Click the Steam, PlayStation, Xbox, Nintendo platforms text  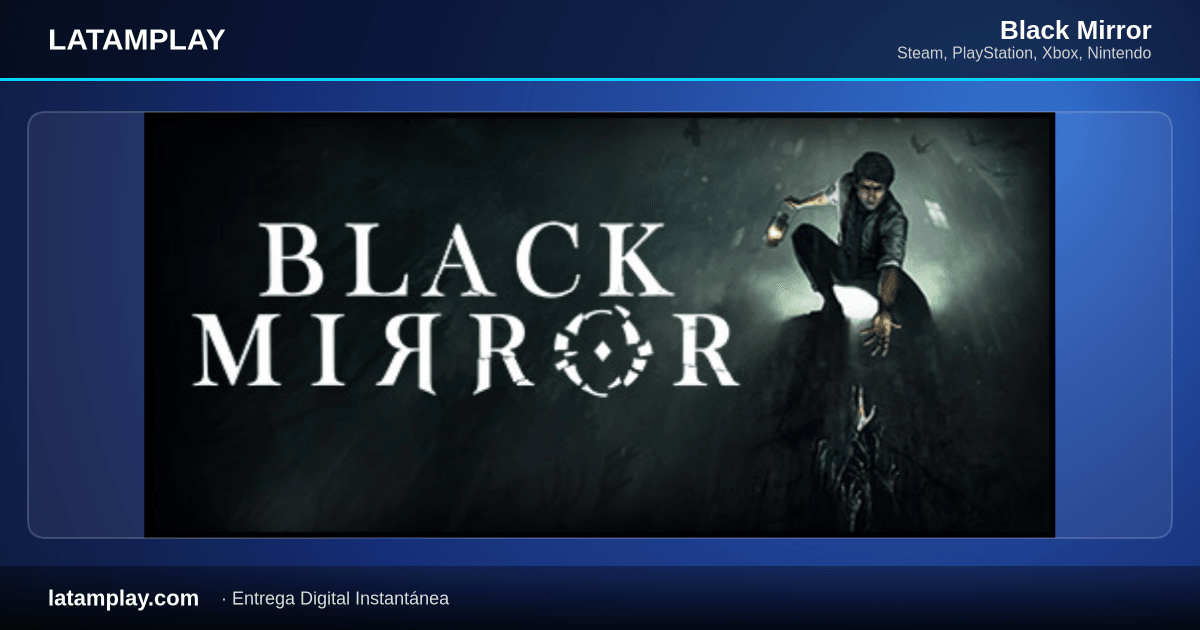(x=1024, y=53)
